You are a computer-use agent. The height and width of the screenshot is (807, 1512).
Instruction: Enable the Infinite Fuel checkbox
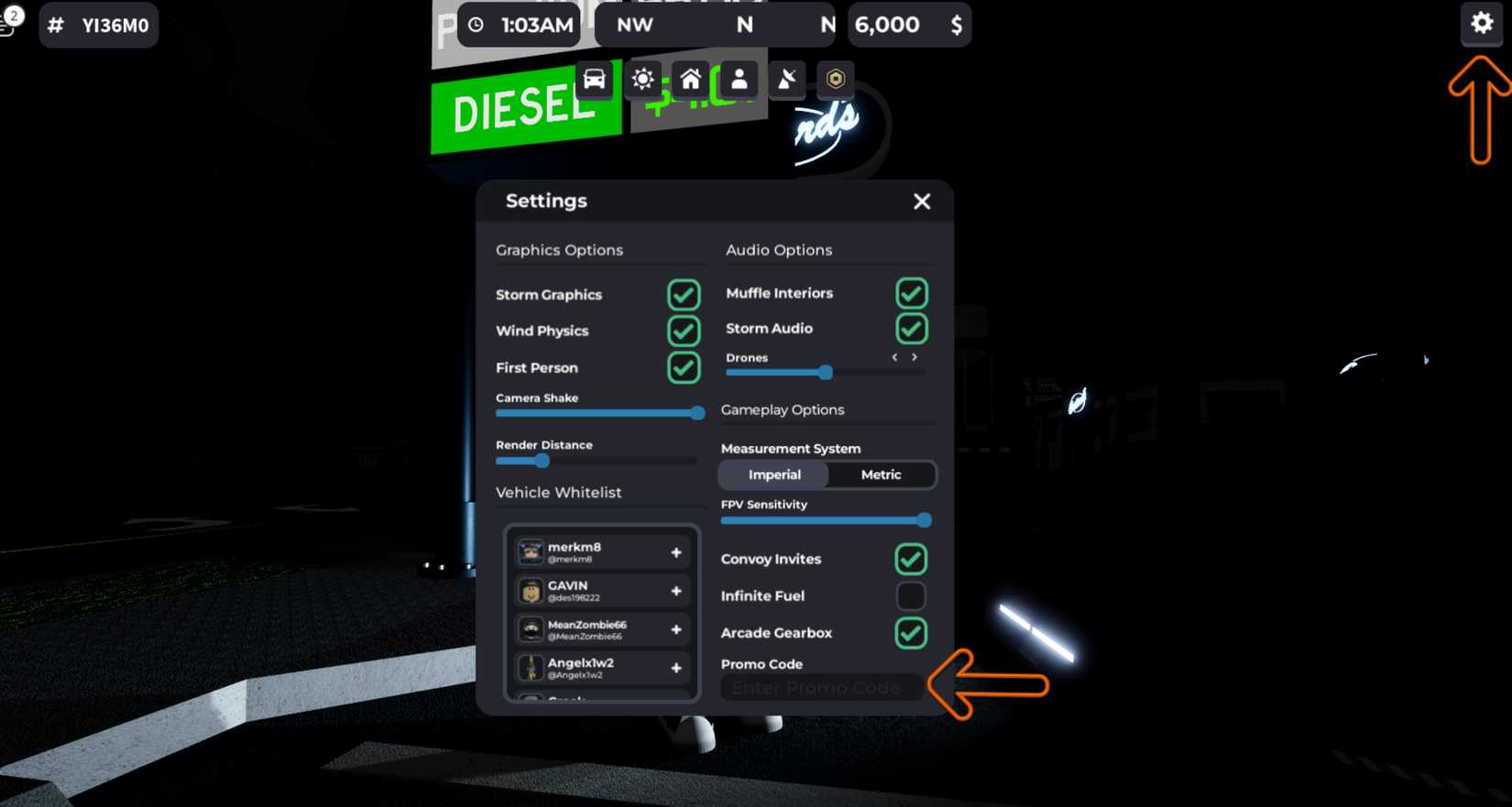pyautogui.click(x=911, y=596)
